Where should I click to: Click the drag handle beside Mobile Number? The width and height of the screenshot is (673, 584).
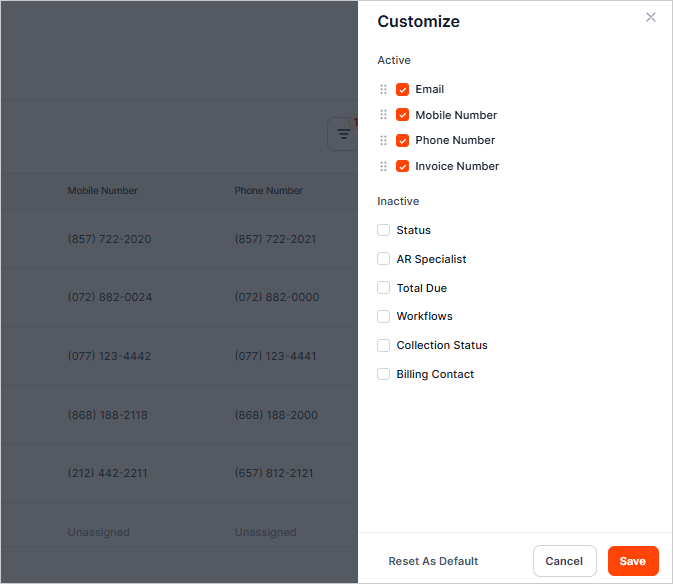[x=383, y=115]
